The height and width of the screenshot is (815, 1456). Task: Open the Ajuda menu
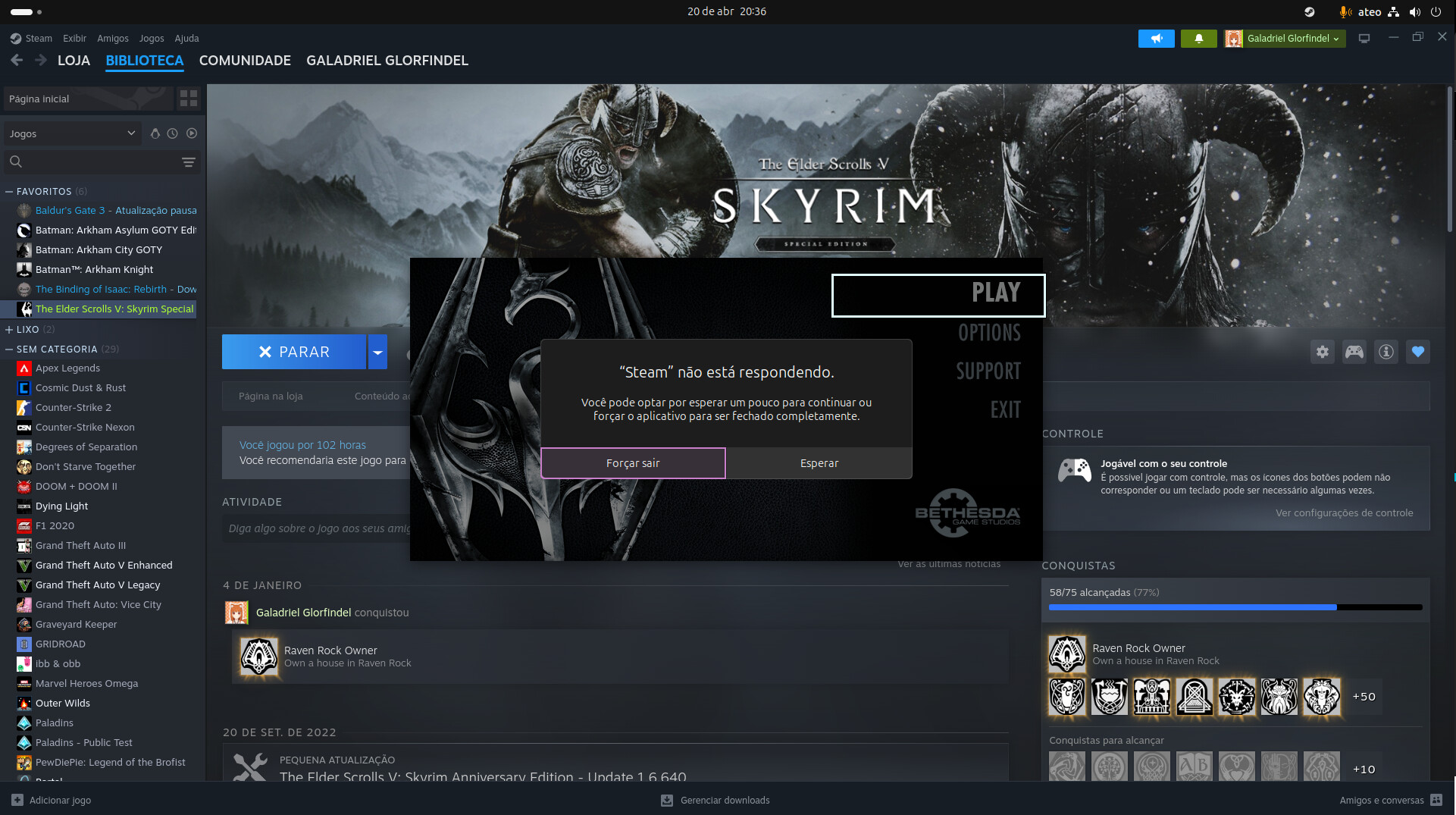[x=186, y=39]
